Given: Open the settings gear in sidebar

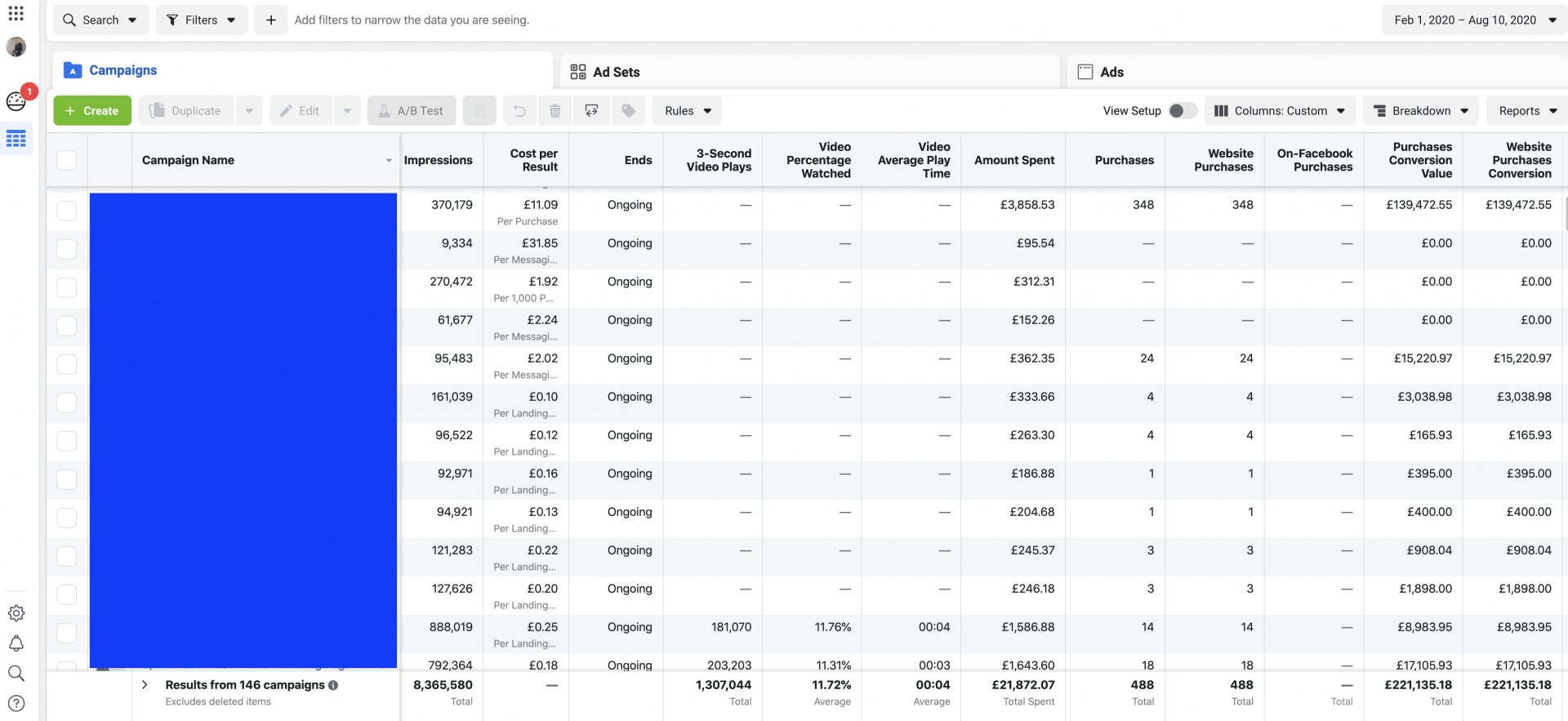Looking at the screenshot, I should pos(16,613).
